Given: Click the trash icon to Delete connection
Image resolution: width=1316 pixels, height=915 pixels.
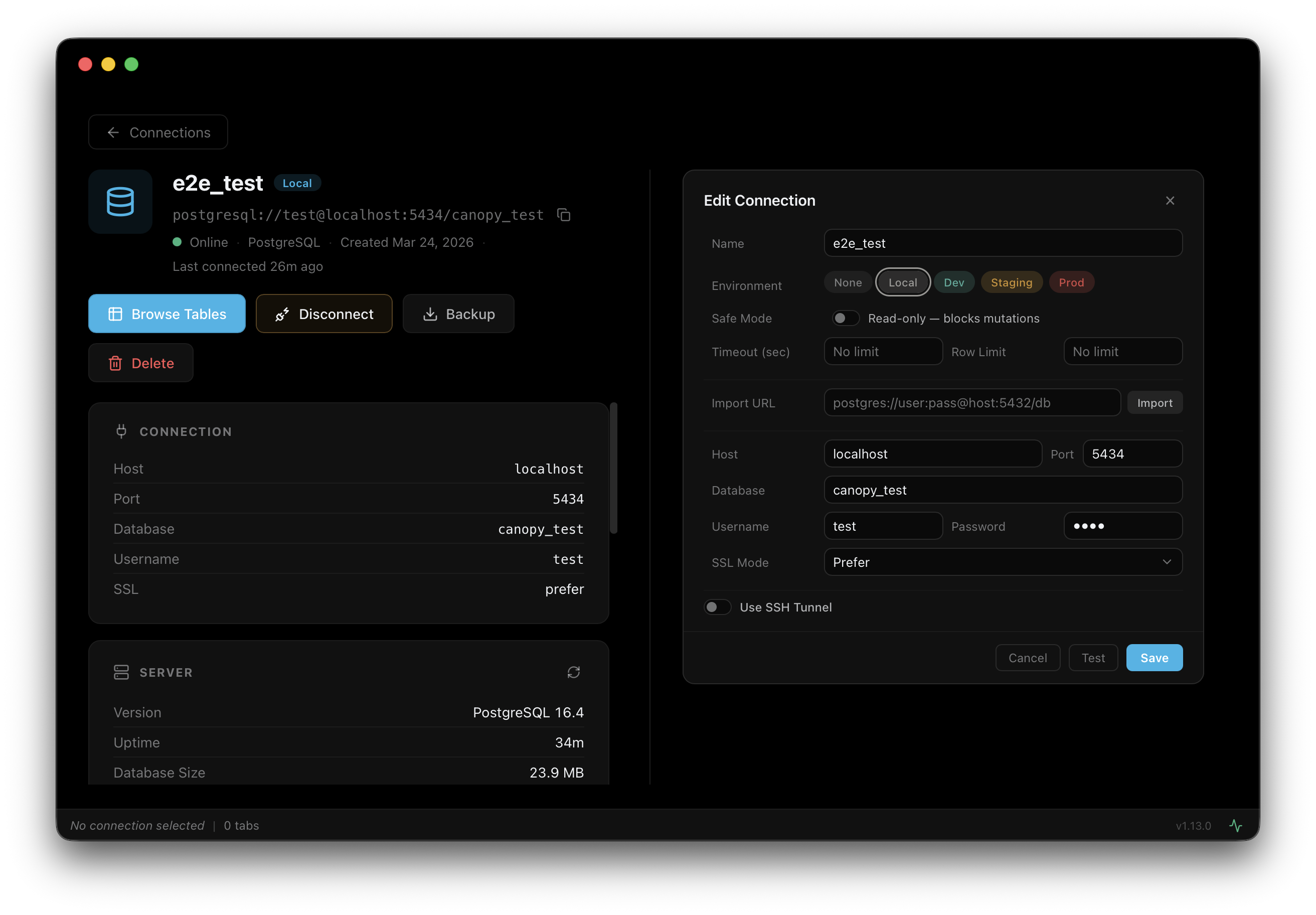Looking at the screenshot, I should [x=115, y=364].
